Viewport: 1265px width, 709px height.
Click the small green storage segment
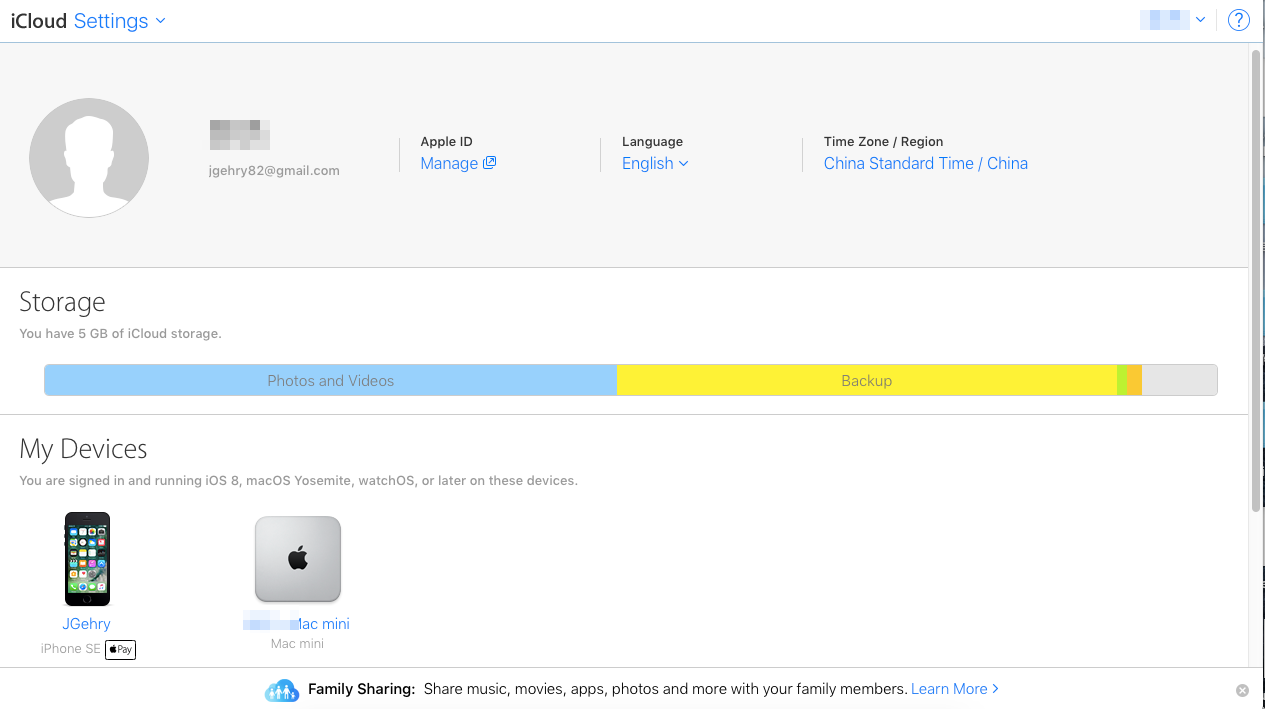click(x=1122, y=380)
